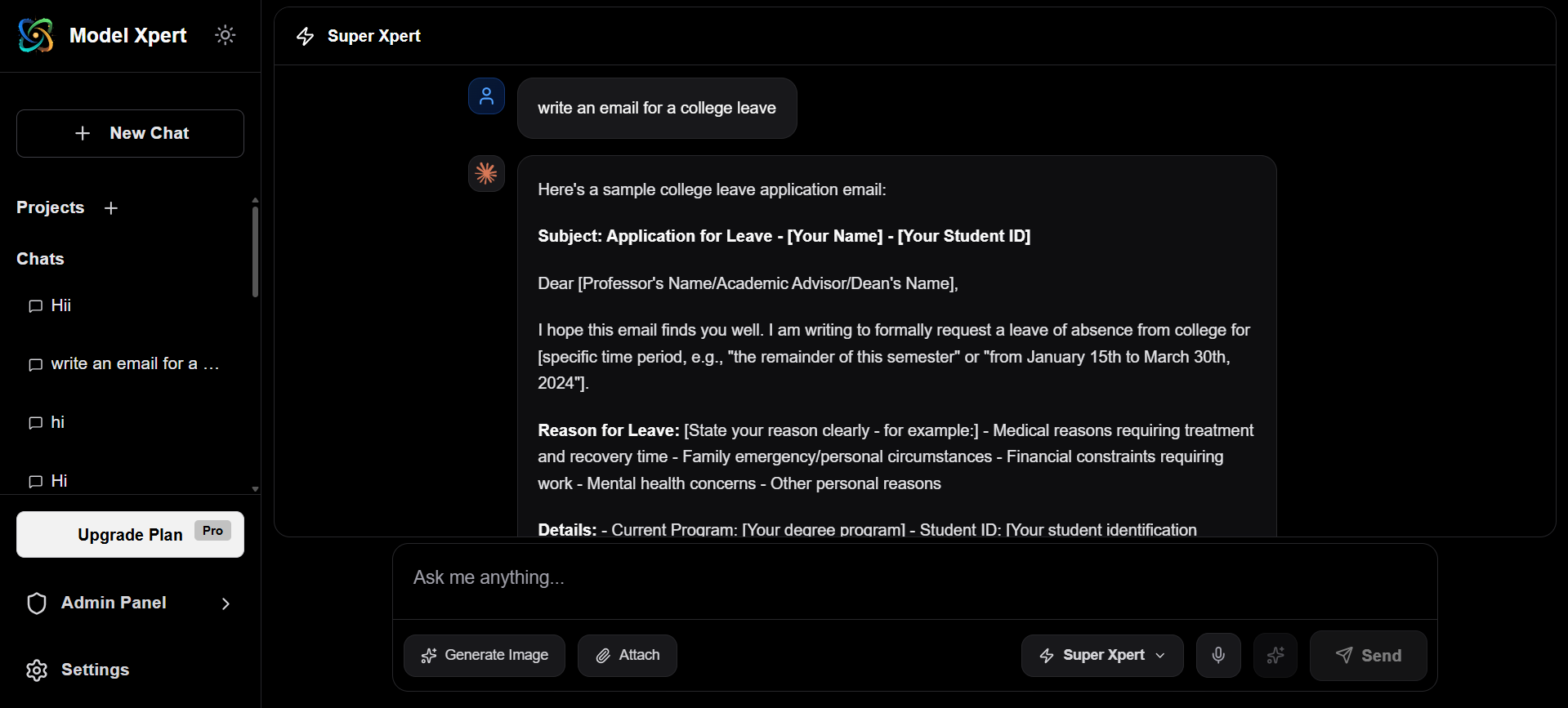Image resolution: width=1568 pixels, height=708 pixels.
Task: Click the Admin Panel shield icon
Action: 36,603
